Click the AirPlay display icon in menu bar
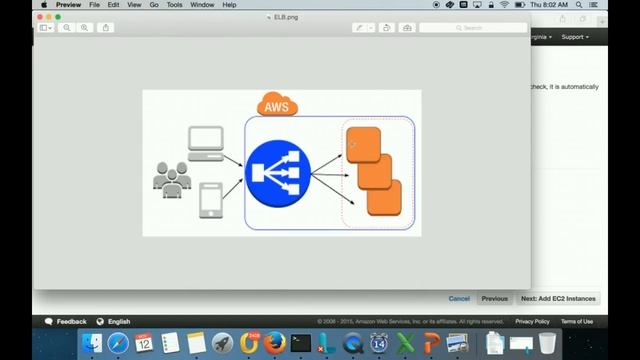This screenshot has height=360, width=640. pos(477,5)
